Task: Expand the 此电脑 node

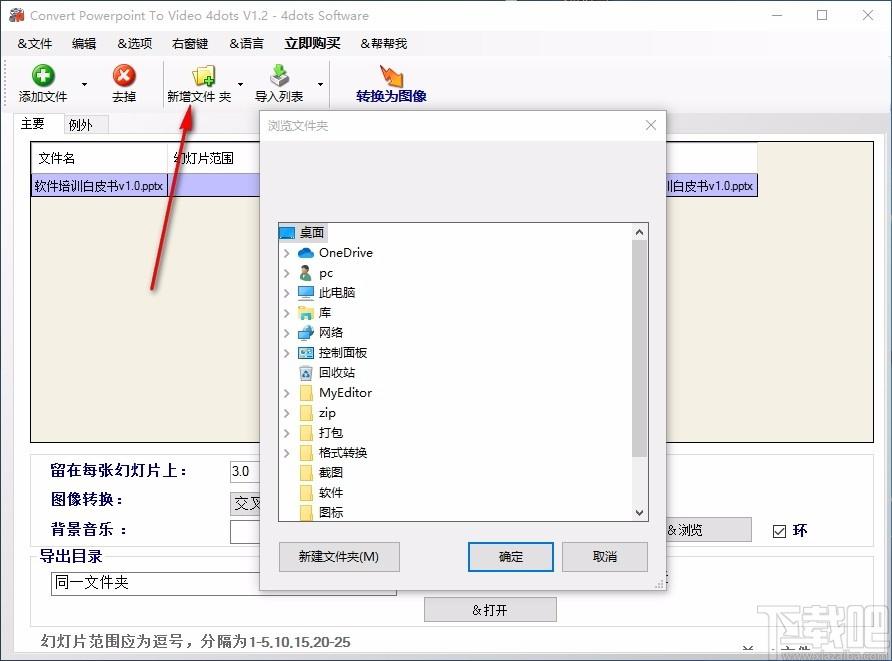Action: 287,293
